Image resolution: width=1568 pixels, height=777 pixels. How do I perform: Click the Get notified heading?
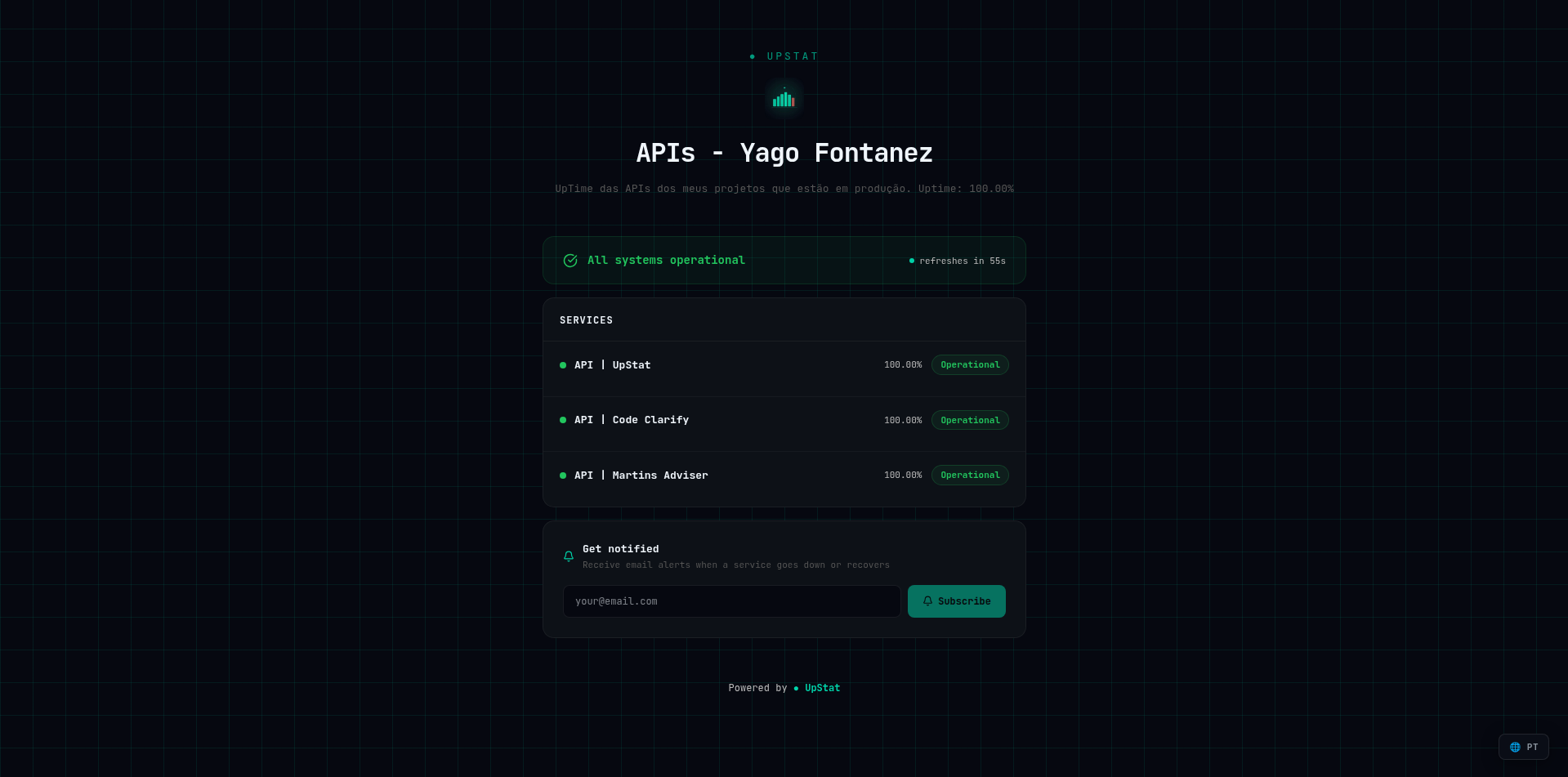620,549
